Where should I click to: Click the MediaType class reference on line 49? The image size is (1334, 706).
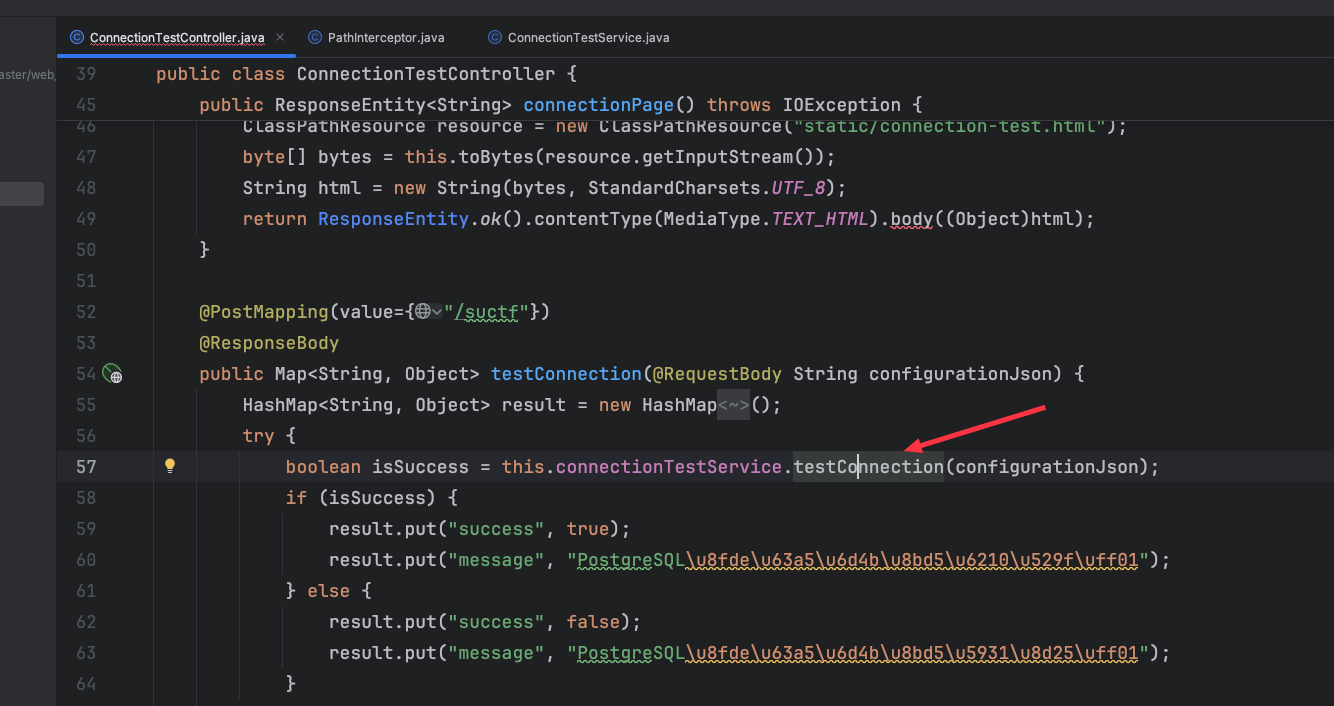click(712, 219)
